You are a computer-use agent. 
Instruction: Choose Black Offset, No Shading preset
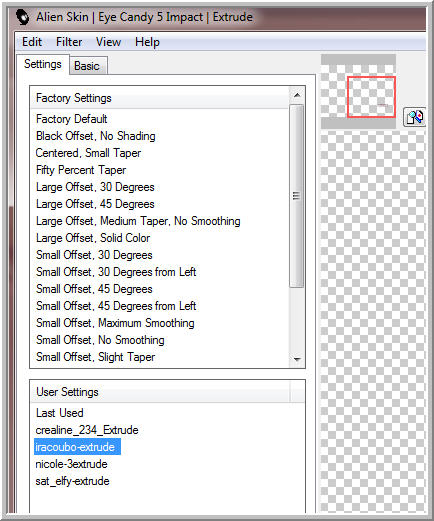[x=96, y=136]
